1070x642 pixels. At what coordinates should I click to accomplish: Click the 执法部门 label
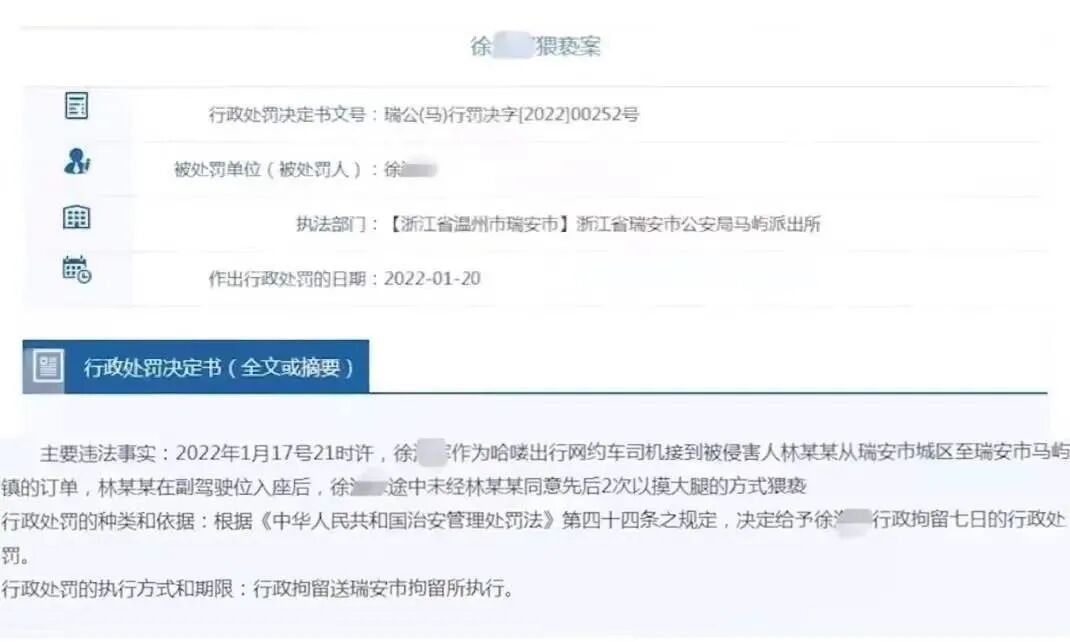point(330,224)
